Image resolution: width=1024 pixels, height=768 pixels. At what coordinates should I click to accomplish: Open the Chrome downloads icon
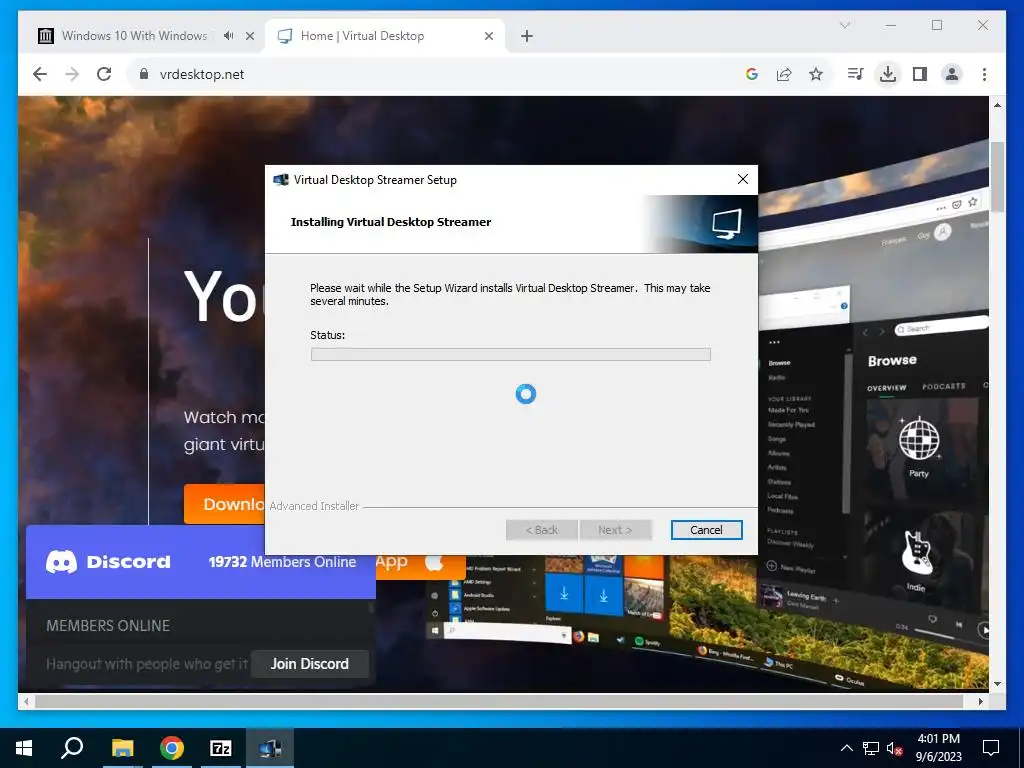click(888, 74)
